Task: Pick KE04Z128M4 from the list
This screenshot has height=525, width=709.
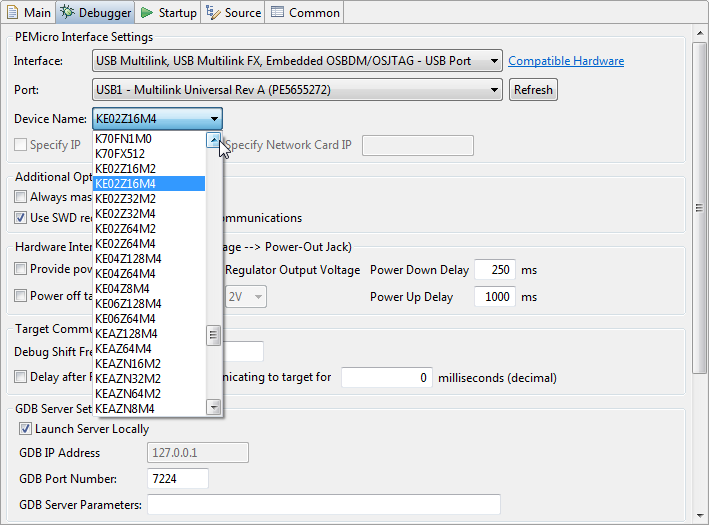Action: [x=149, y=259]
